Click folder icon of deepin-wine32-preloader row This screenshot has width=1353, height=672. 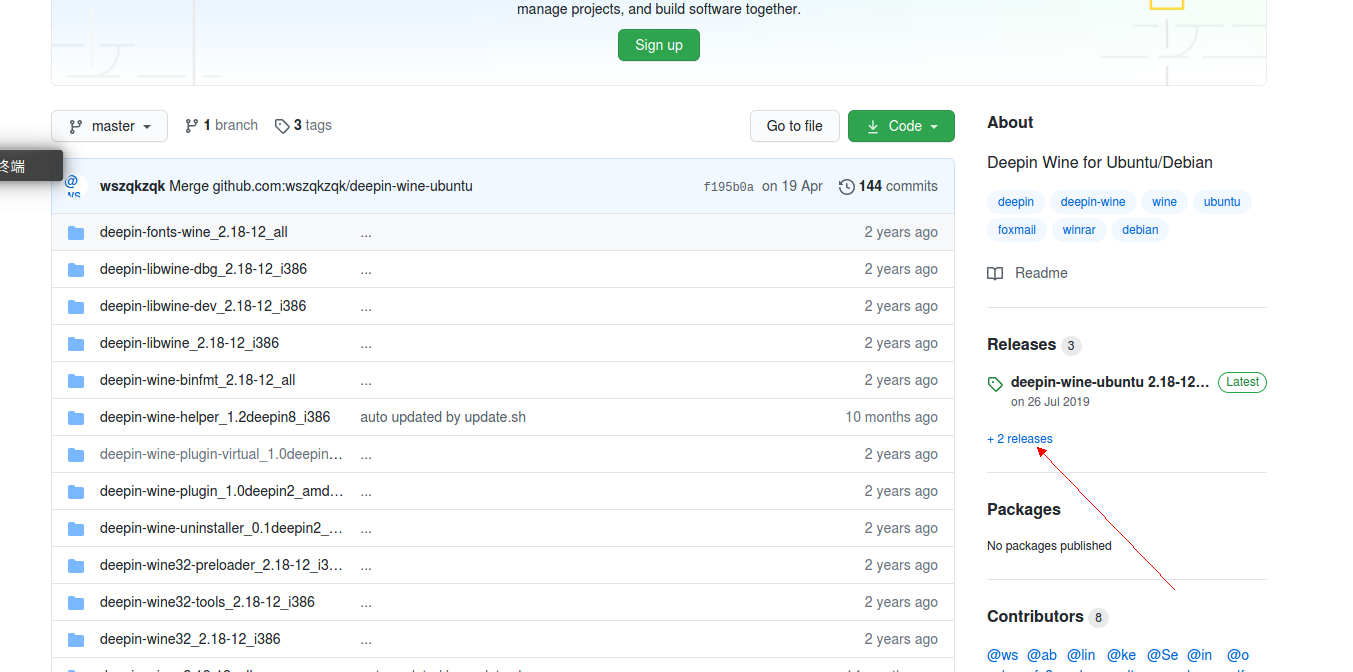[76, 565]
